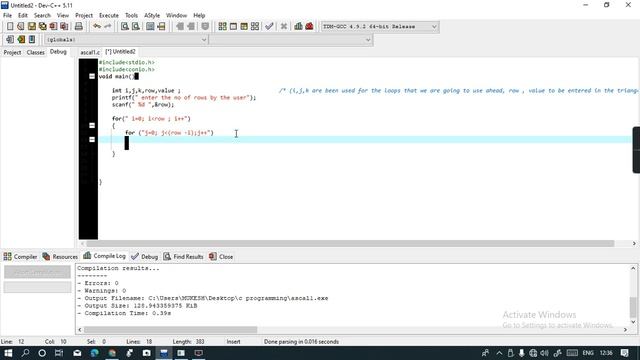Click the ENG language indicator
Screen dimensions: 640x360
click(588, 353)
